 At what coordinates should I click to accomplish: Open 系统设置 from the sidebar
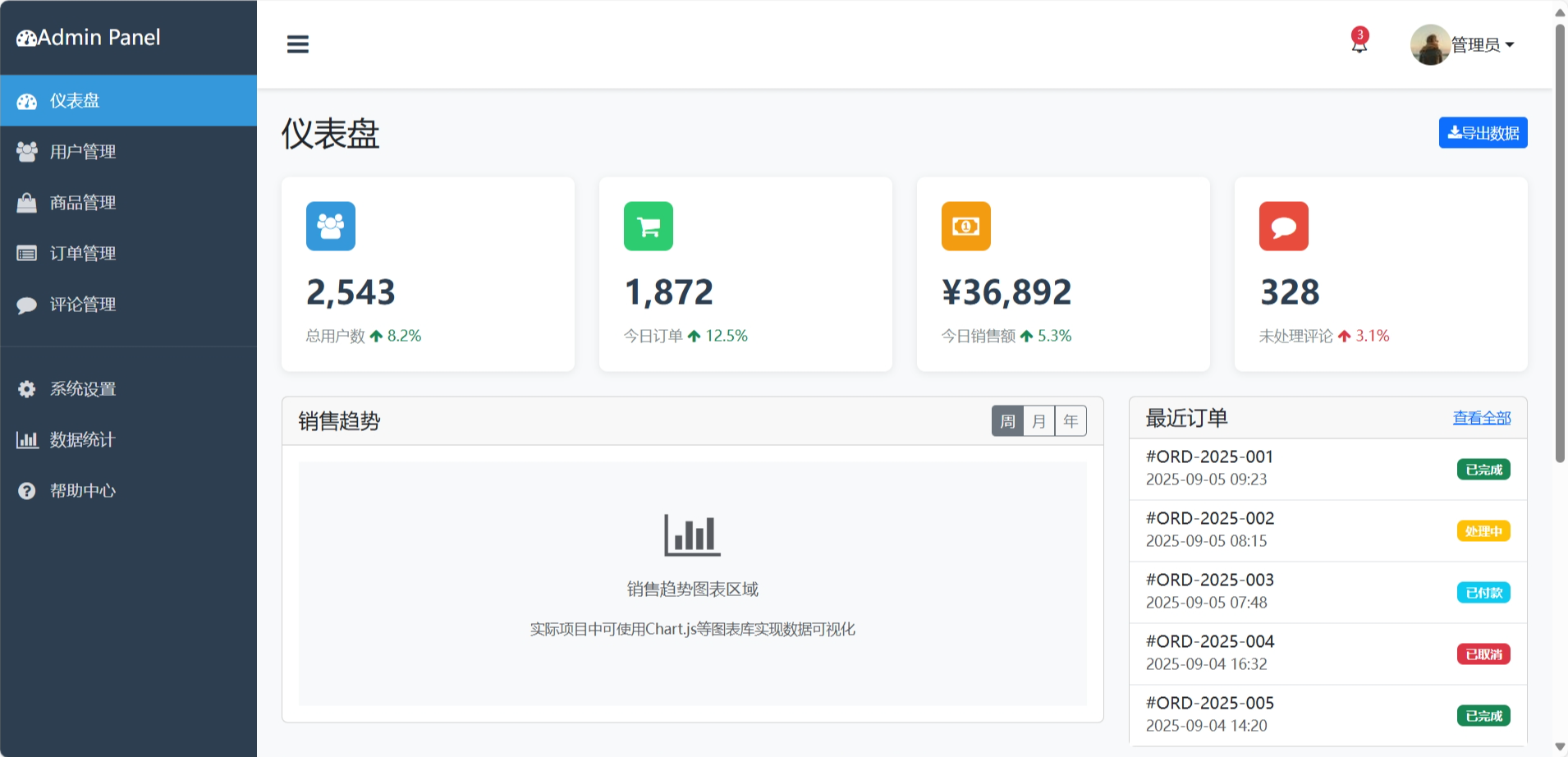tap(82, 389)
